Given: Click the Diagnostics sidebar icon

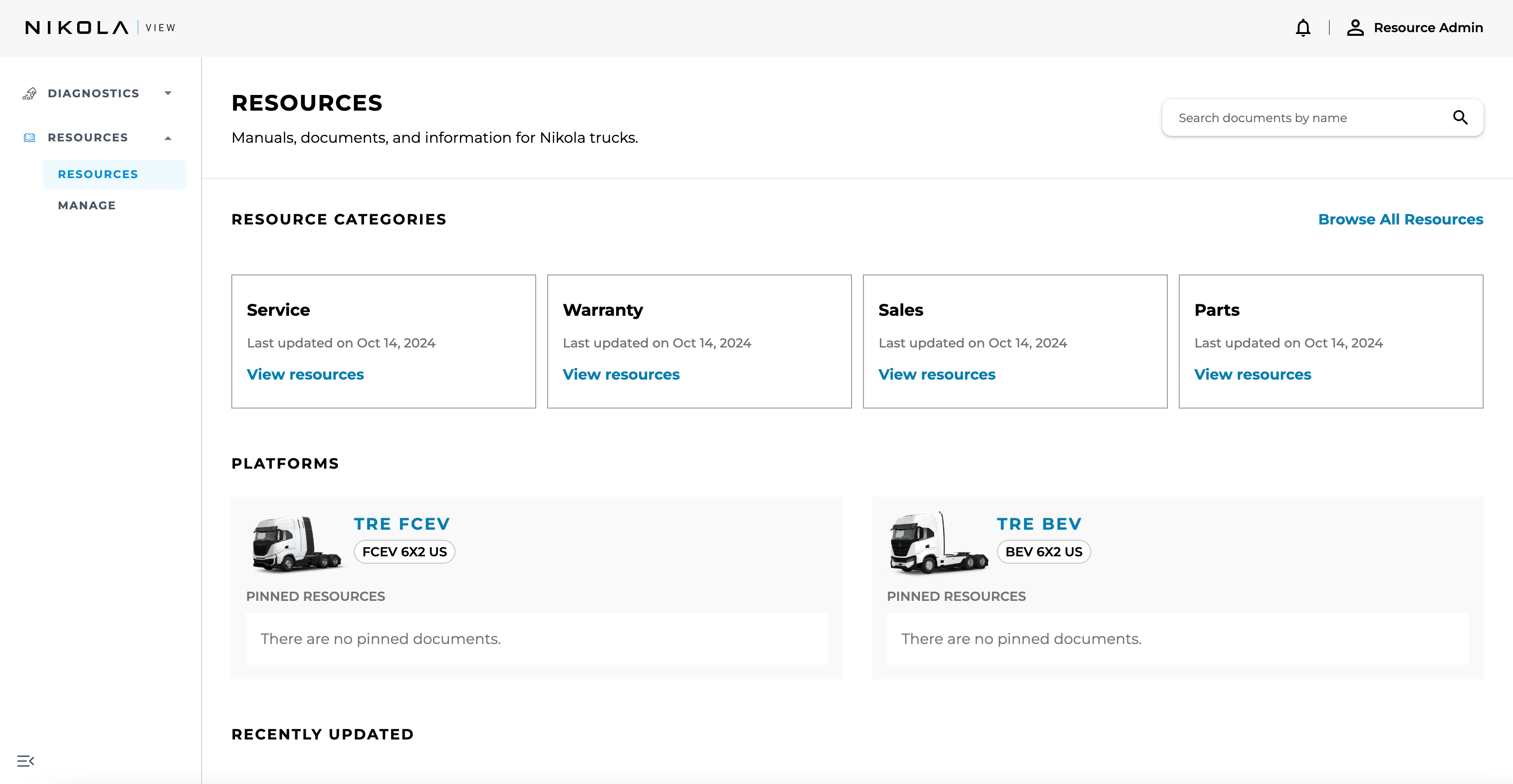Looking at the screenshot, I should pyautogui.click(x=29, y=93).
